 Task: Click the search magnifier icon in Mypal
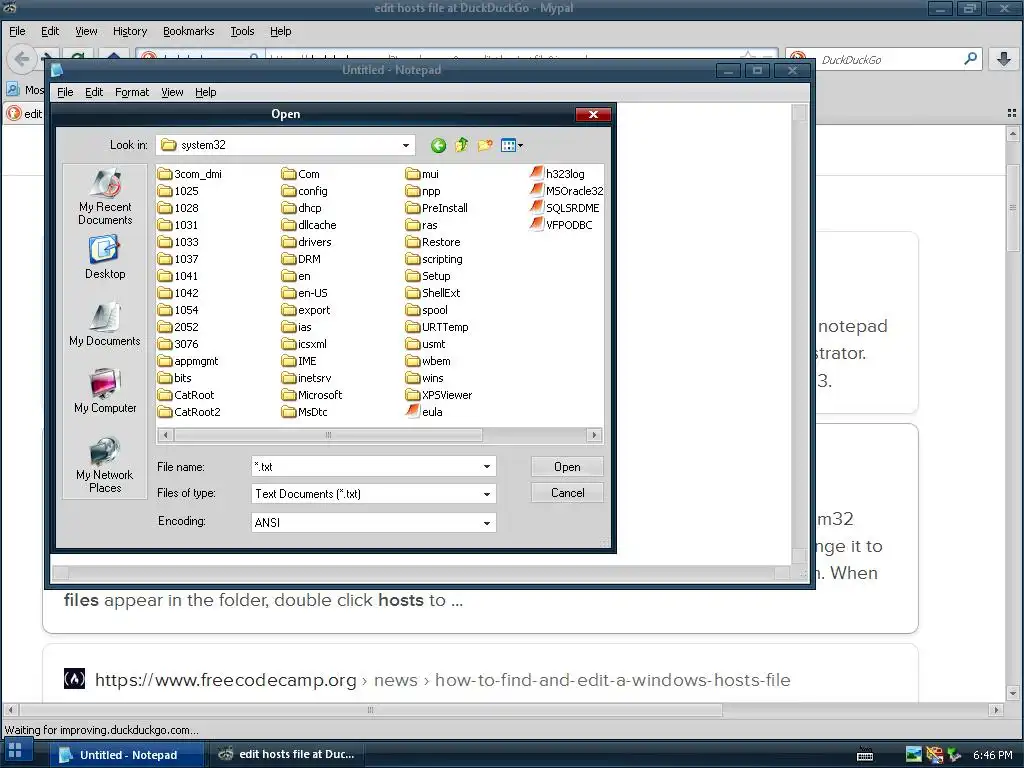pyautogui.click(x=971, y=59)
